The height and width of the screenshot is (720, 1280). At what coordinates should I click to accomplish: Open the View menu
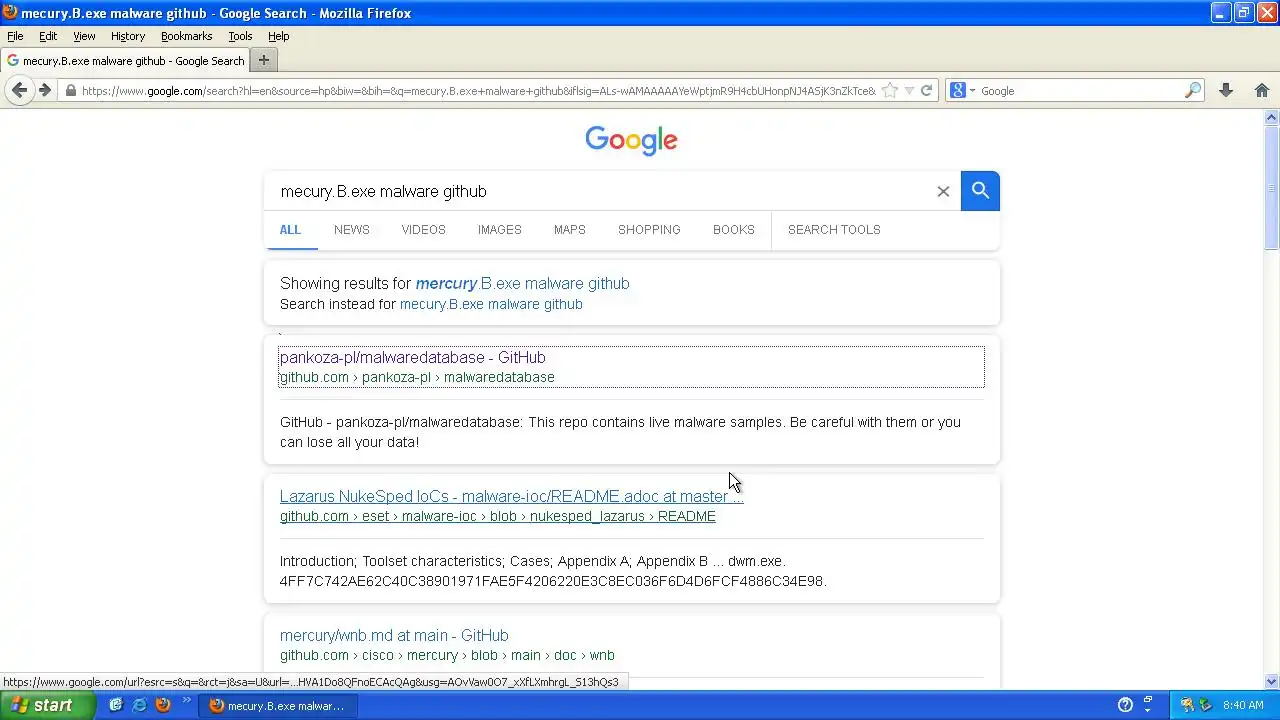click(x=84, y=36)
